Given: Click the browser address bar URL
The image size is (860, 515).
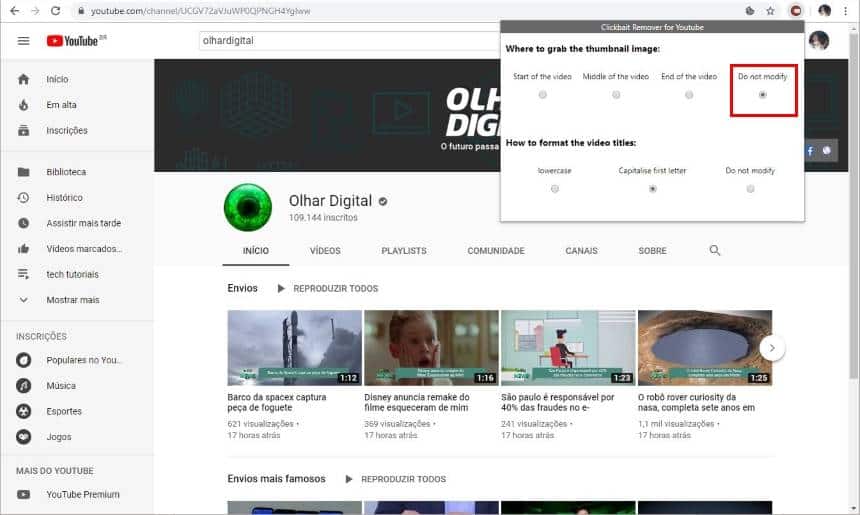Looking at the screenshot, I should [200, 10].
